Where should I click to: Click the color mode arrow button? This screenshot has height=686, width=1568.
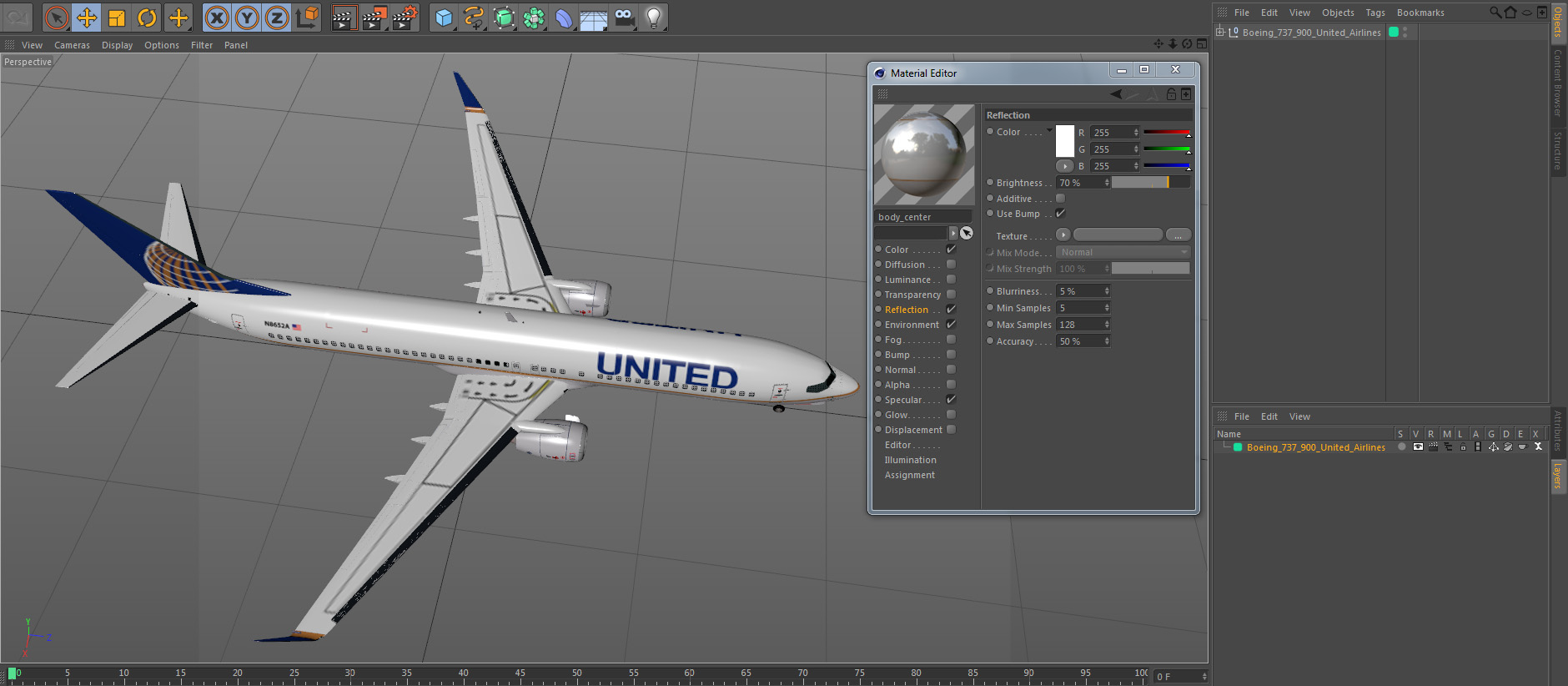pos(1065,166)
